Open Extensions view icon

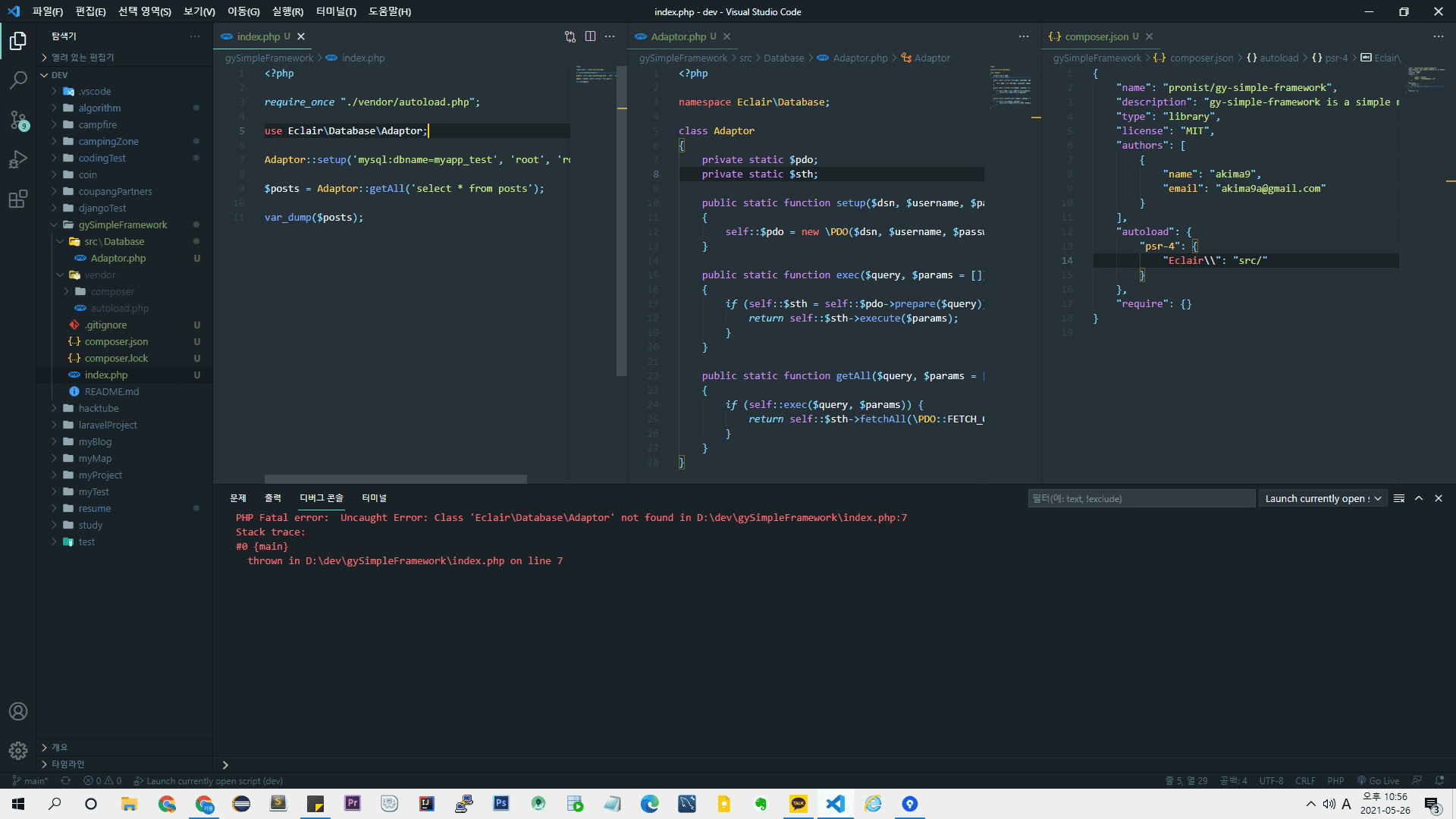[18, 199]
